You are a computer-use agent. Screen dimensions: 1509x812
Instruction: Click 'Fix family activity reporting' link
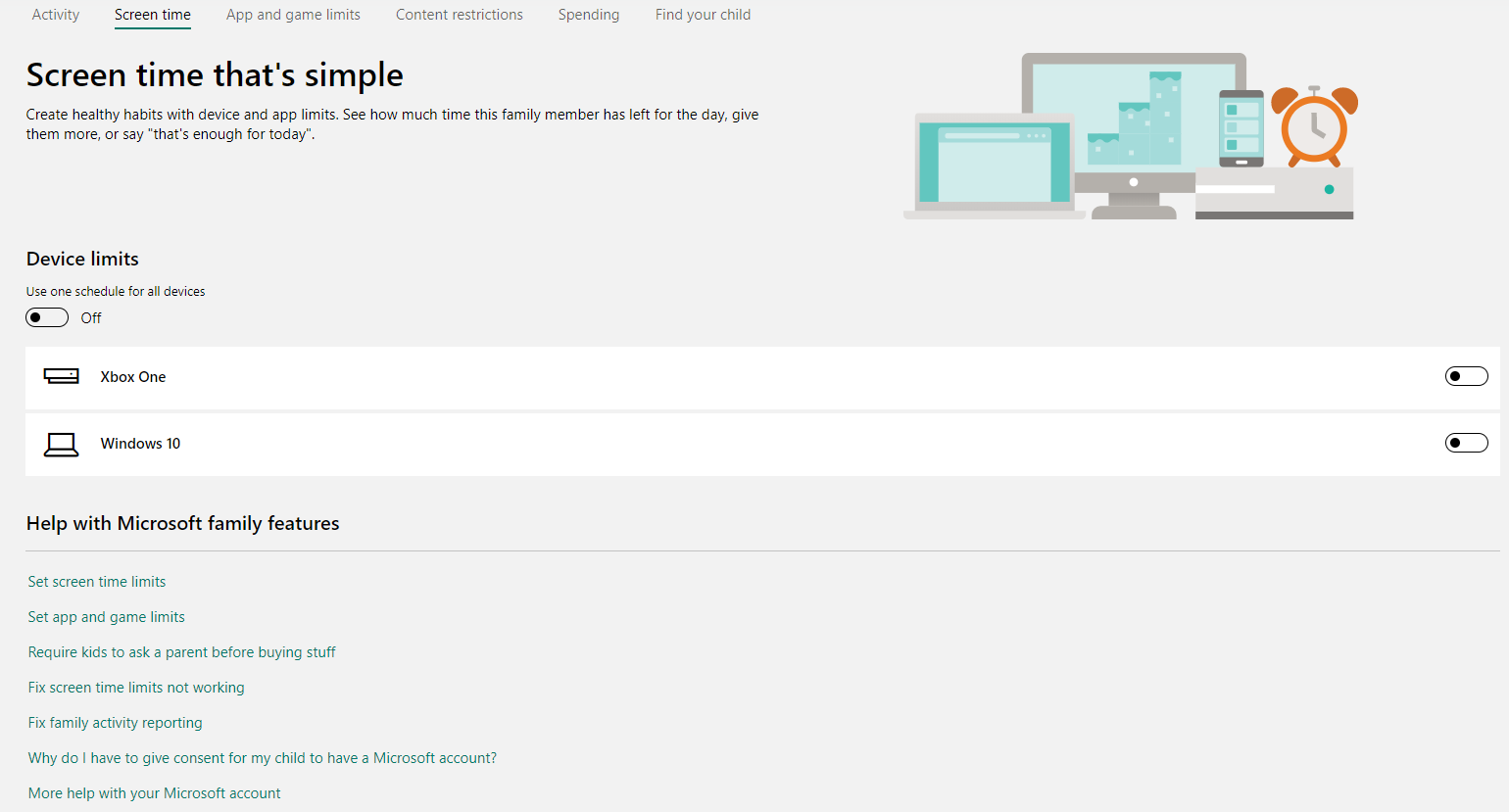(x=115, y=723)
